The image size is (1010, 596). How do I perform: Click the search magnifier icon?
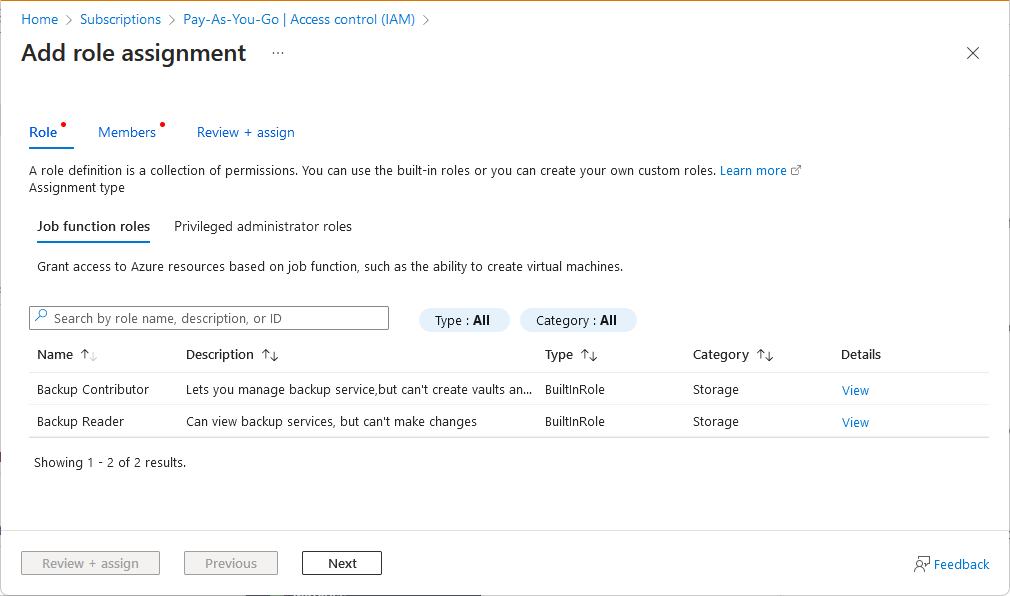click(41, 316)
